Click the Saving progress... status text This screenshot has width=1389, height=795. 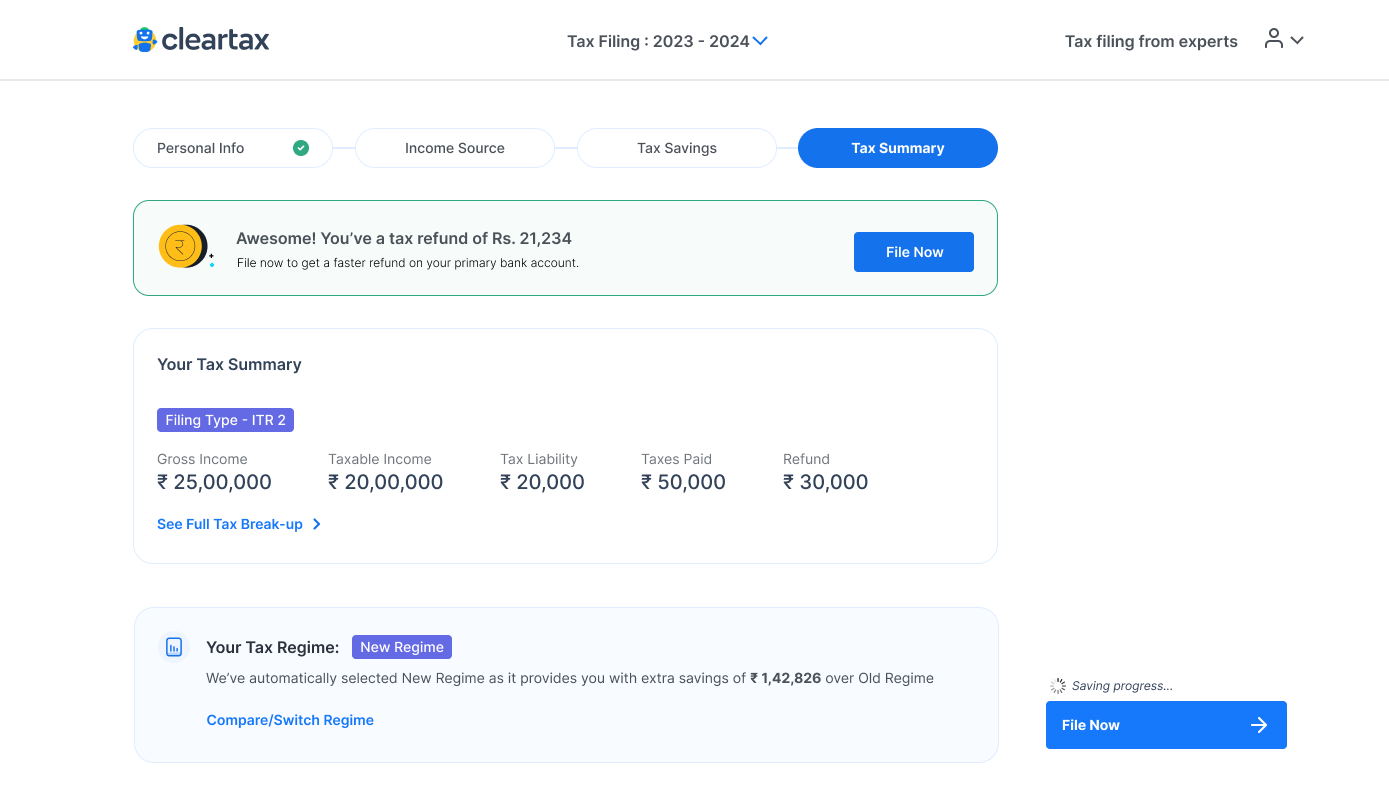click(1122, 686)
